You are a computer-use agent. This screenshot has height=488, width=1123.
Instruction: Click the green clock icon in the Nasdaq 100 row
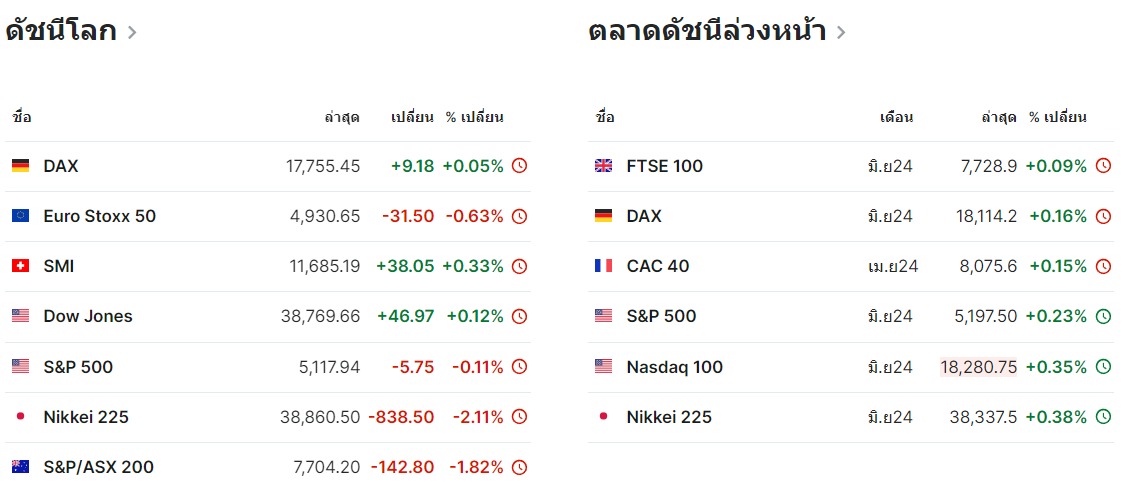pos(1103,367)
